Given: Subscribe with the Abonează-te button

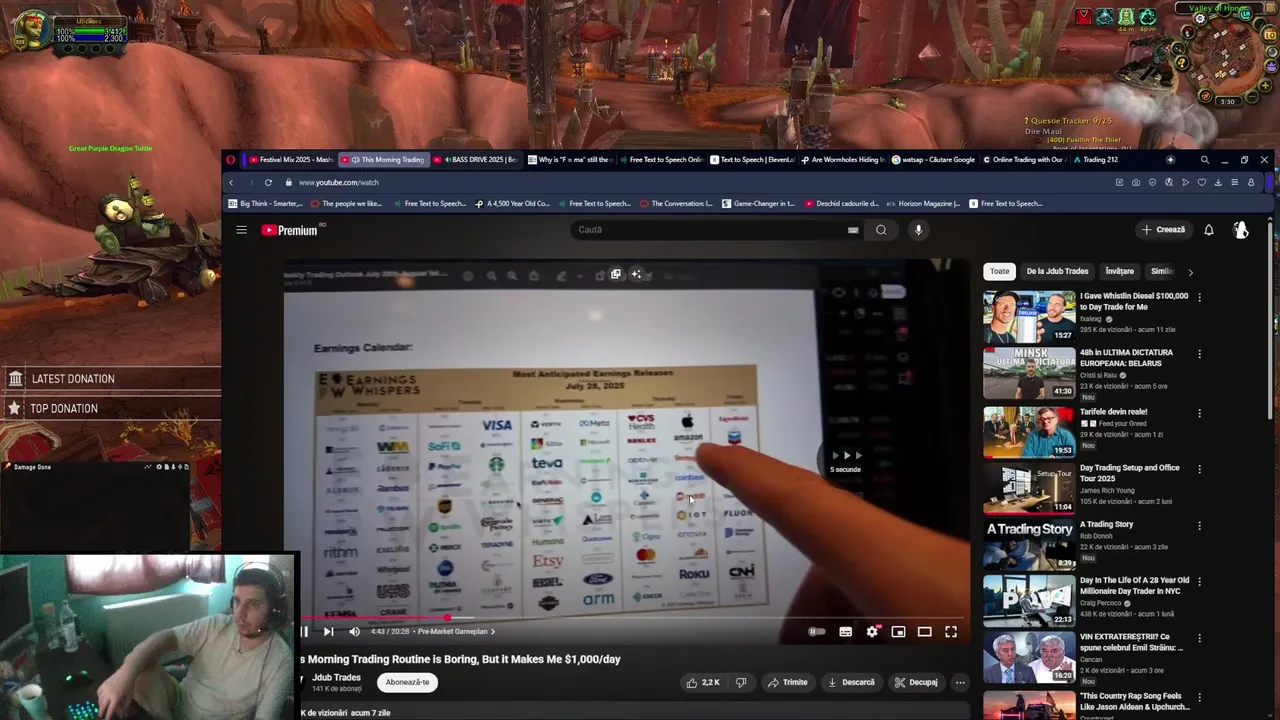Looking at the screenshot, I should click(407, 682).
